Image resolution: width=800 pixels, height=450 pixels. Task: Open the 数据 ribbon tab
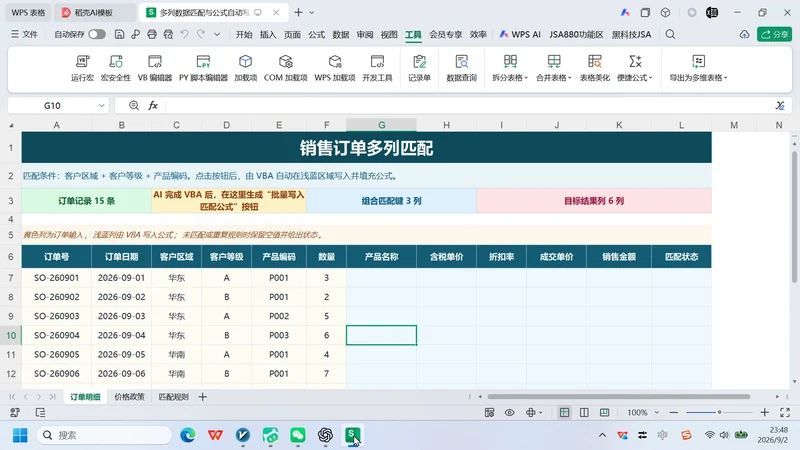click(x=340, y=34)
